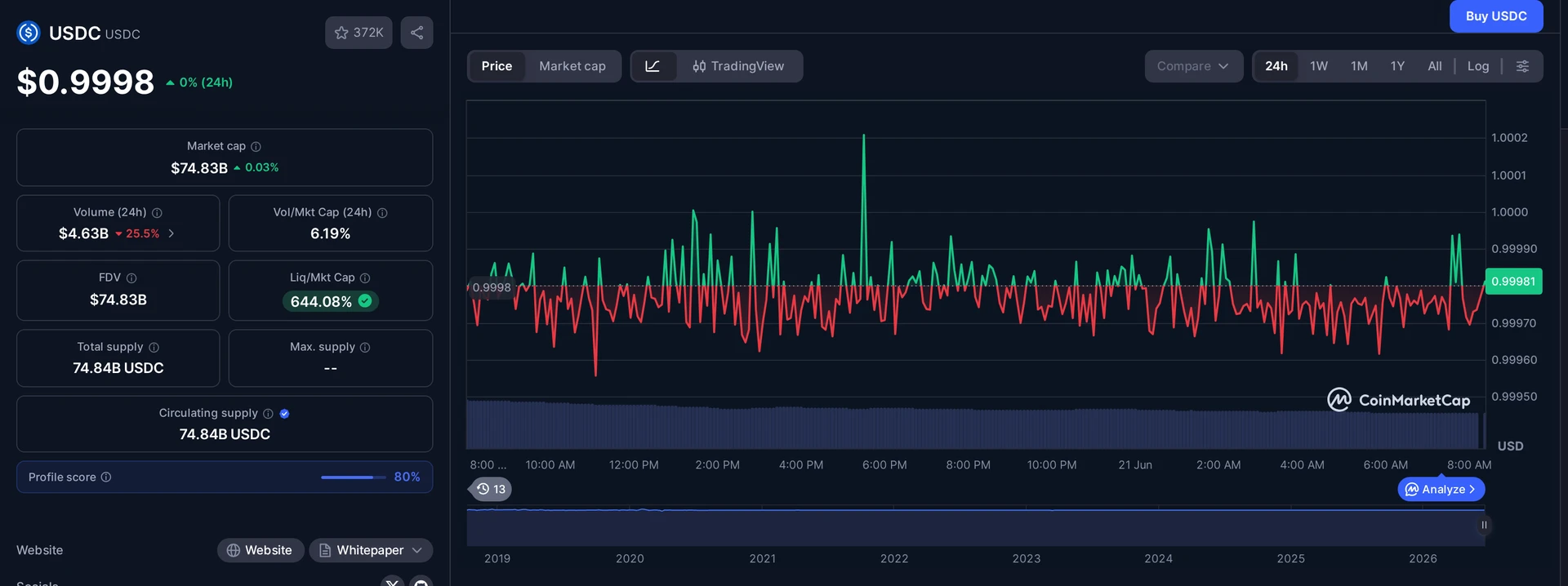
Task: Click the range selector pause handle
Action: (1484, 525)
